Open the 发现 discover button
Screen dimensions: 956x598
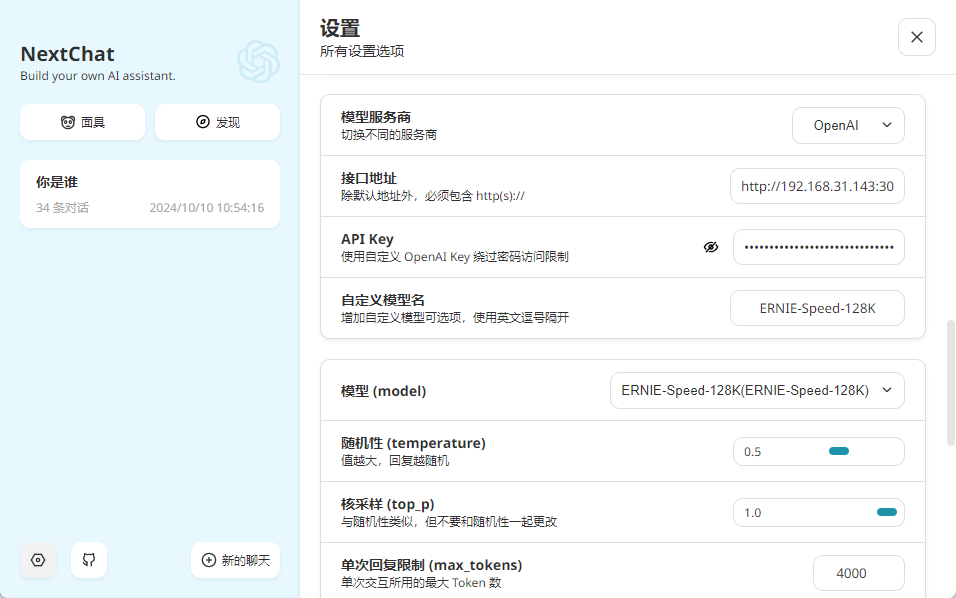[218, 122]
